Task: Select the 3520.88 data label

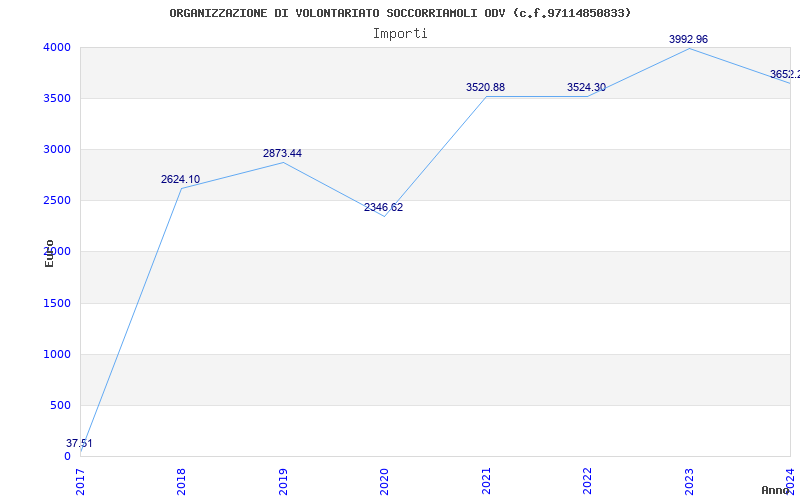Action: coord(485,87)
